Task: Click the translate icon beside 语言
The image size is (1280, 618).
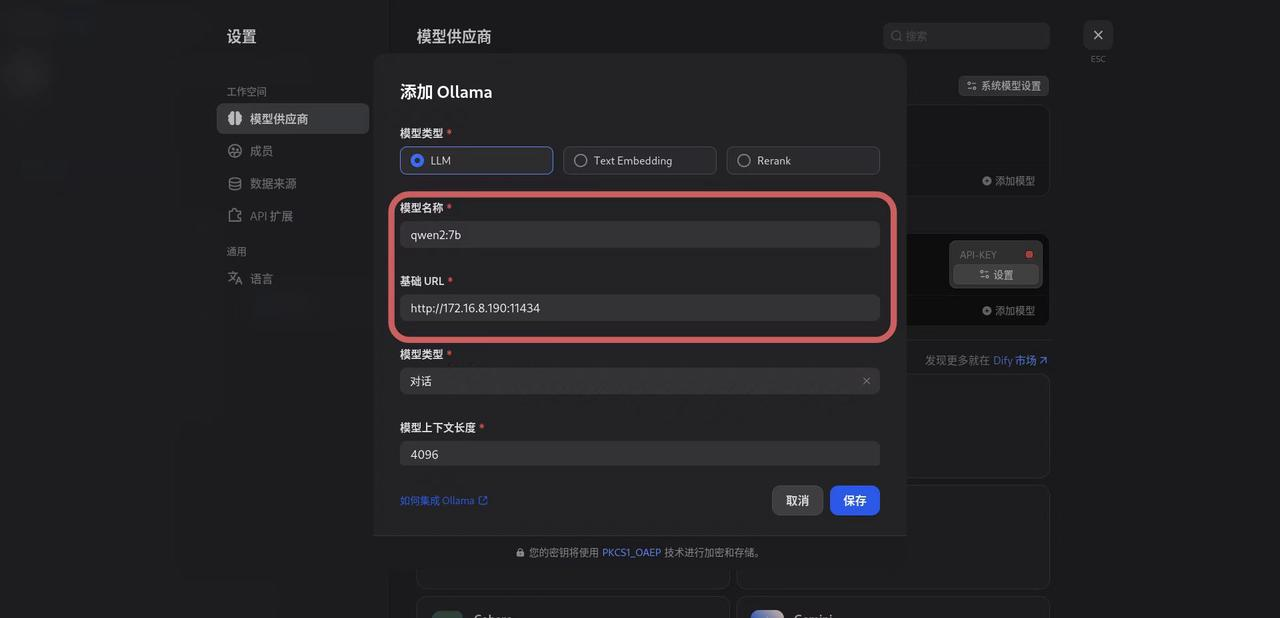Action: 235,278
